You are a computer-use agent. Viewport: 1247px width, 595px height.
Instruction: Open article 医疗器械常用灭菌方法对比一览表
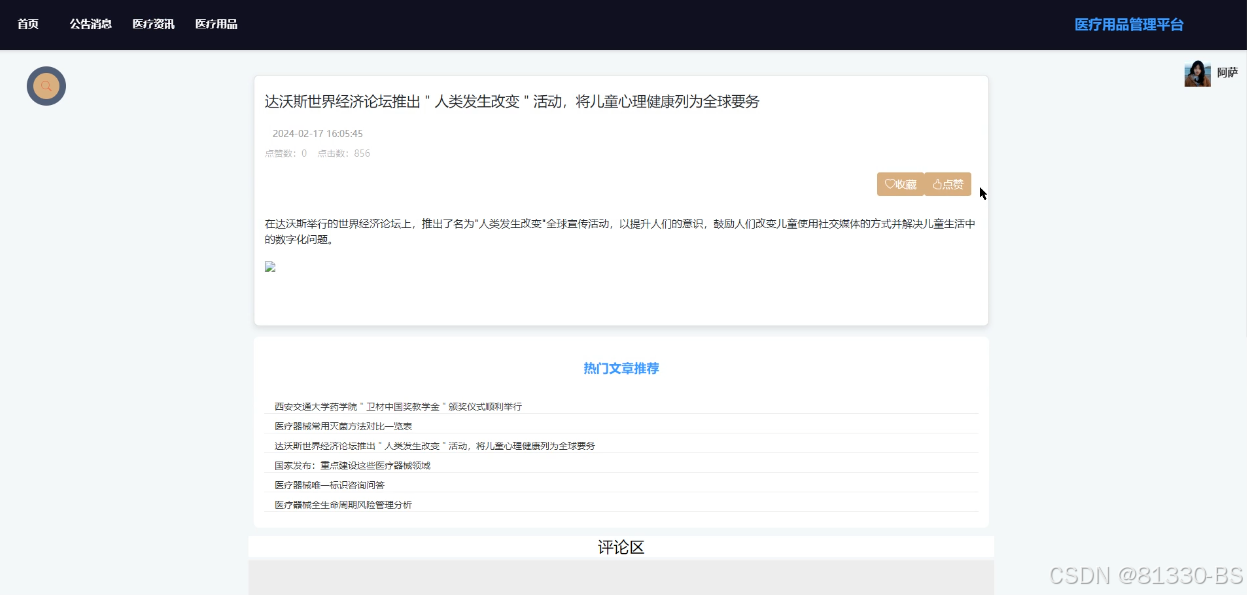343,426
